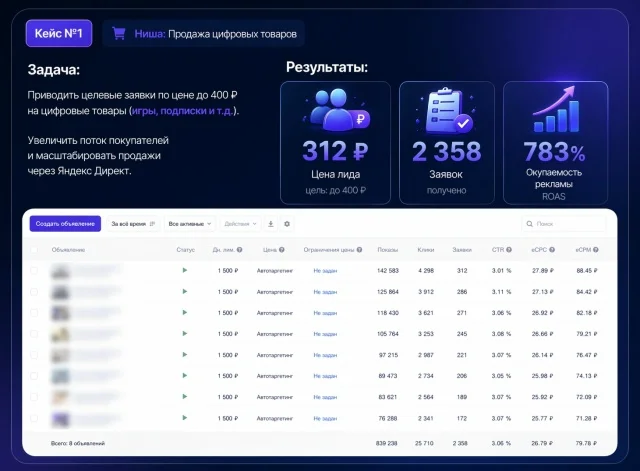
Task: Click the play status icon in the 142 583 row
Action: point(185,270)
